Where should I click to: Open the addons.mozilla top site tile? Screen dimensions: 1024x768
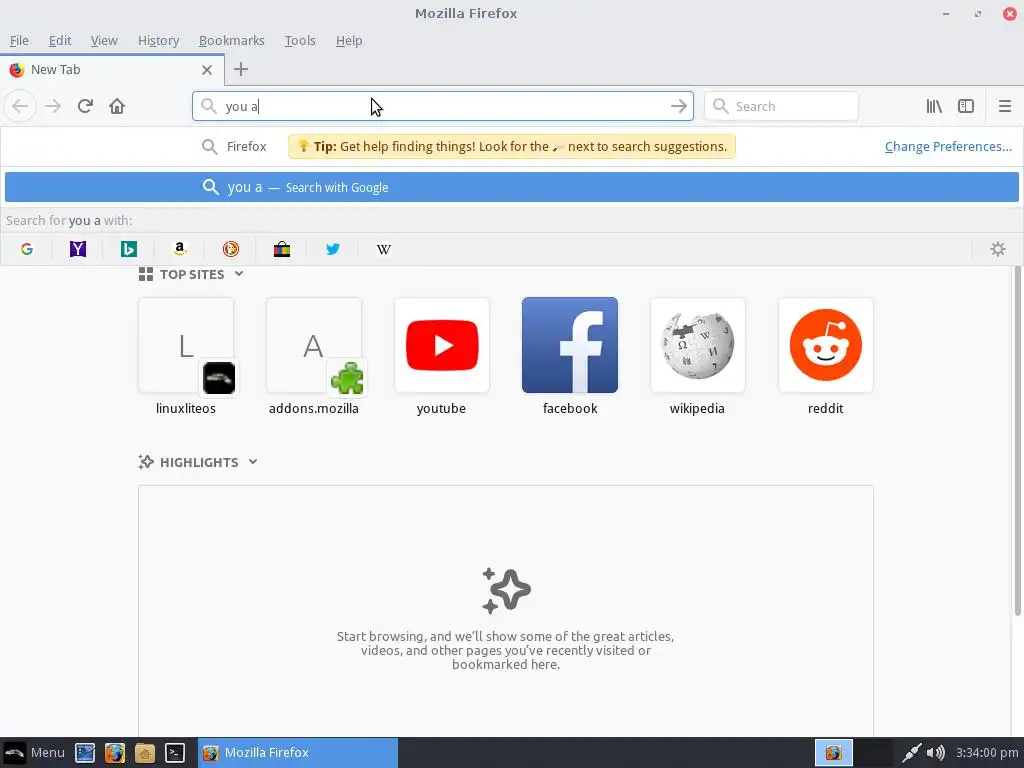point(313,345)
